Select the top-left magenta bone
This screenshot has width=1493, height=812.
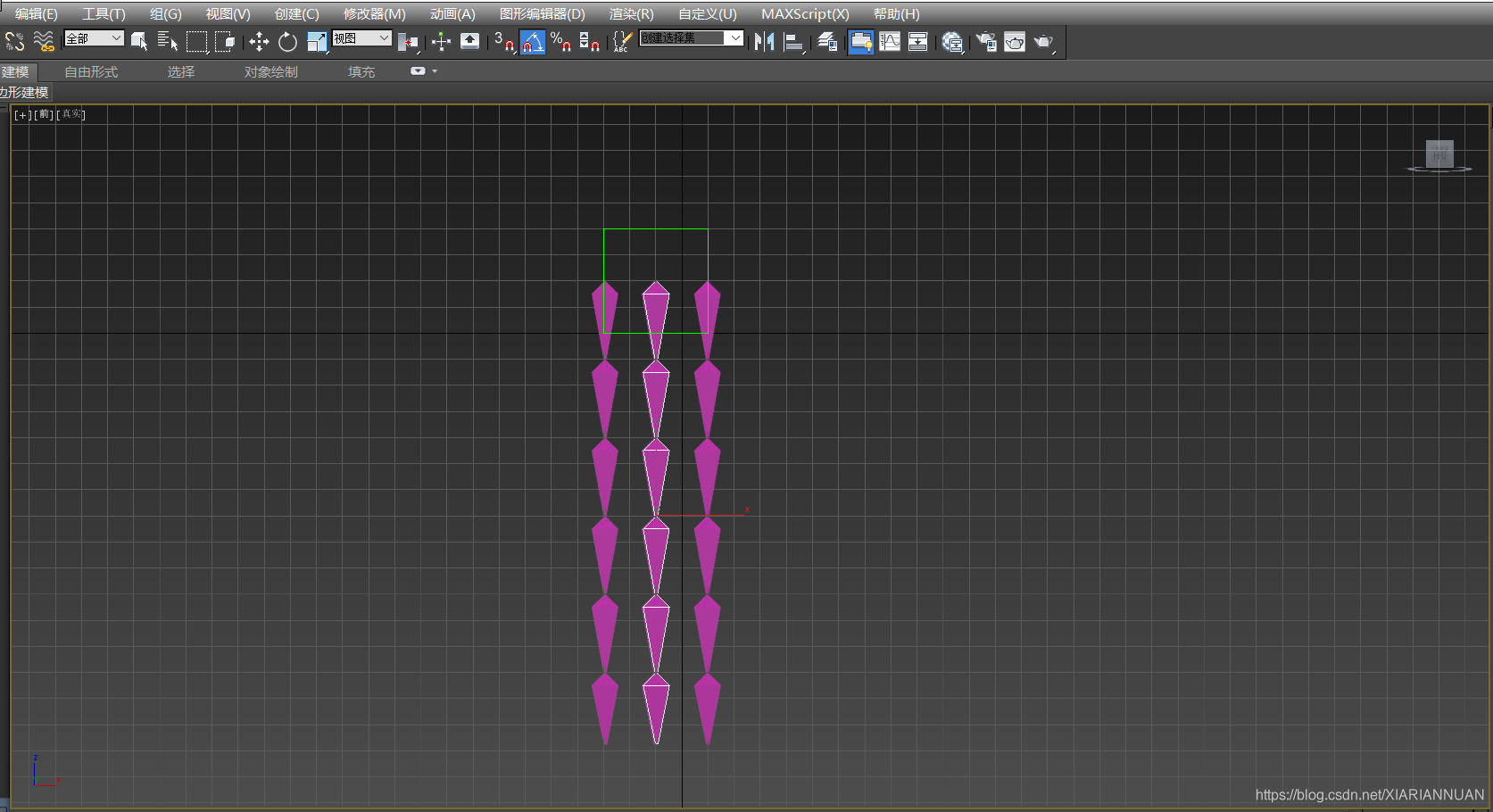[605, 319]
